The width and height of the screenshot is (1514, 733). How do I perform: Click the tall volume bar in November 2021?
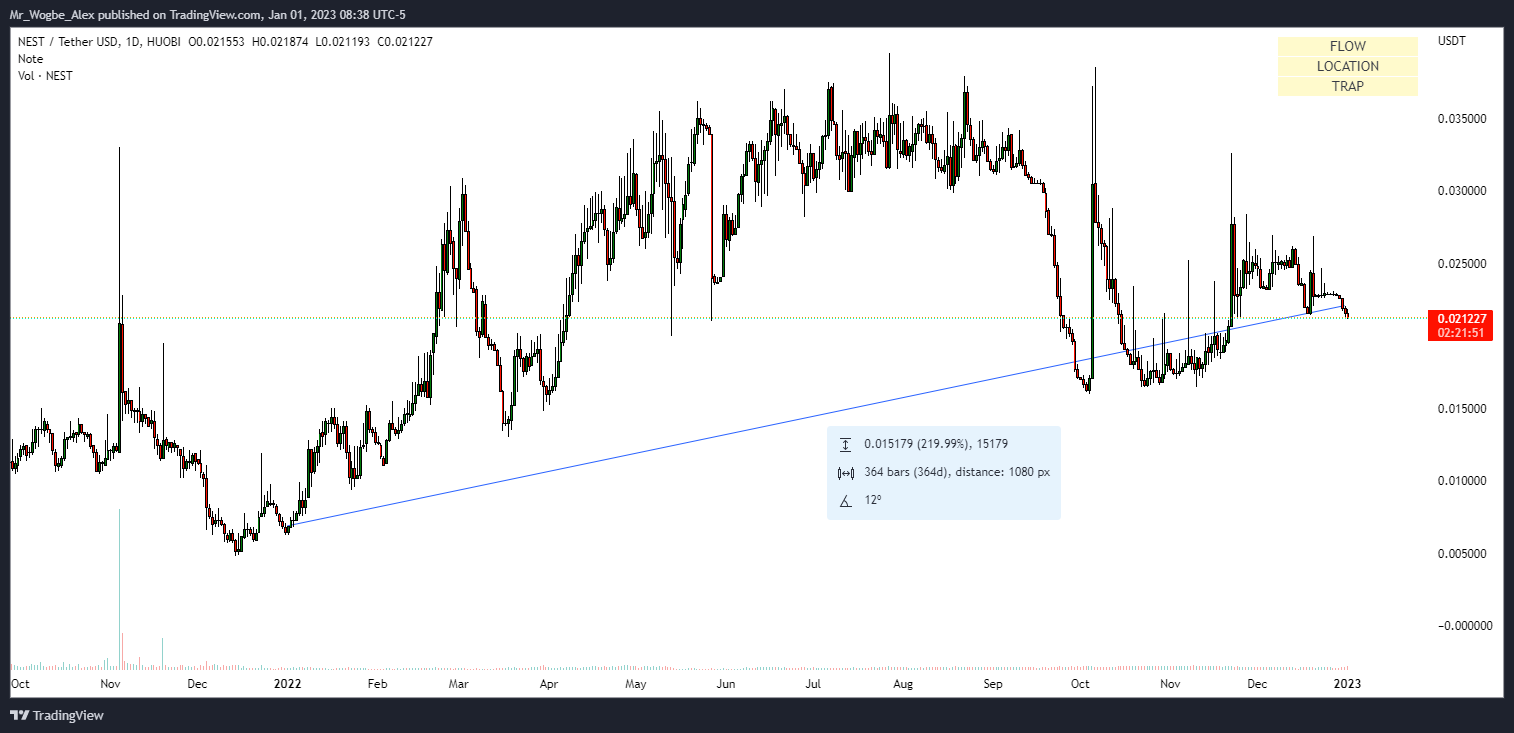[120, 589]
